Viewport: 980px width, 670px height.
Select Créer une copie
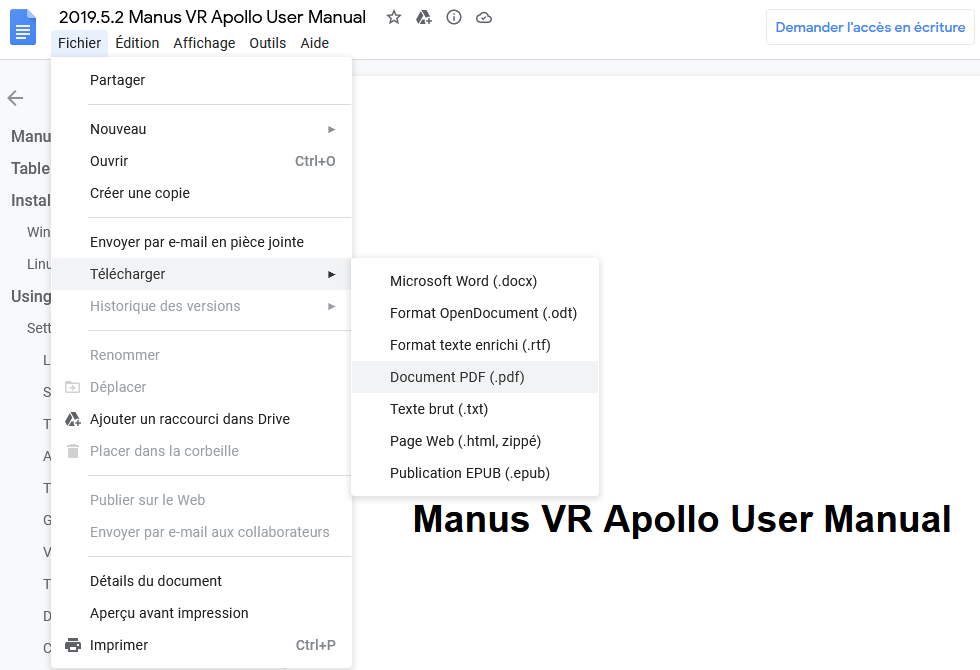[x=140, y=193]
